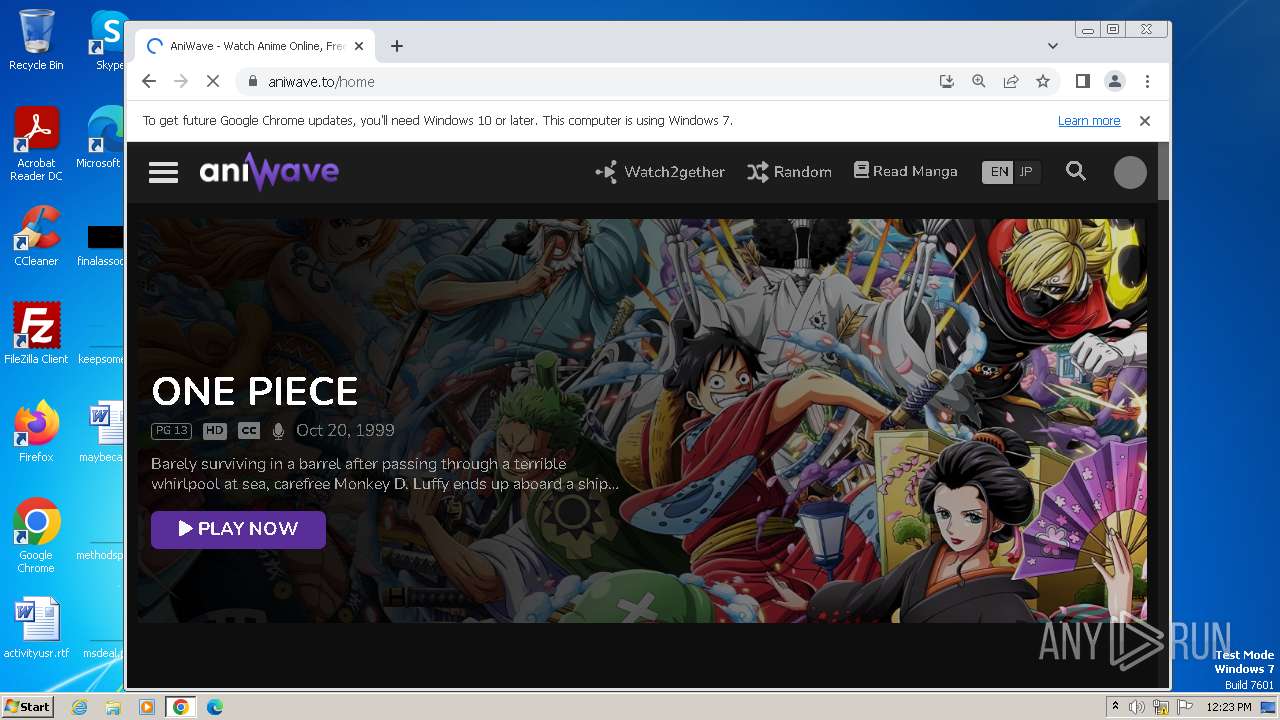Image resolution: width=1280 pixels, height=720 pixels.
Task: Open the volume speaker tray icon
Action: pos(1137,707)
